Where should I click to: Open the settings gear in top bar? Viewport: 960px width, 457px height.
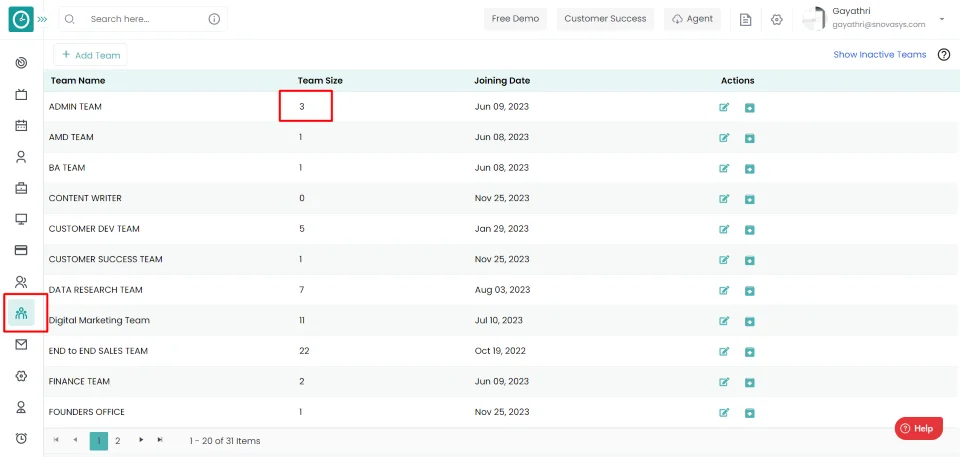click(x=777, y=19)
